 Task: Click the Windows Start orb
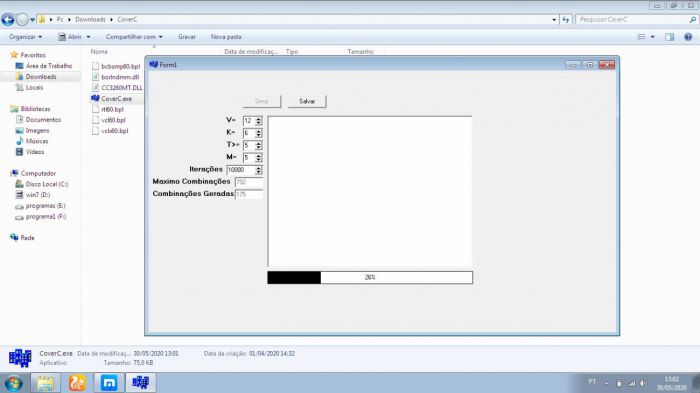pyautogui.click(x=13, y=383)
